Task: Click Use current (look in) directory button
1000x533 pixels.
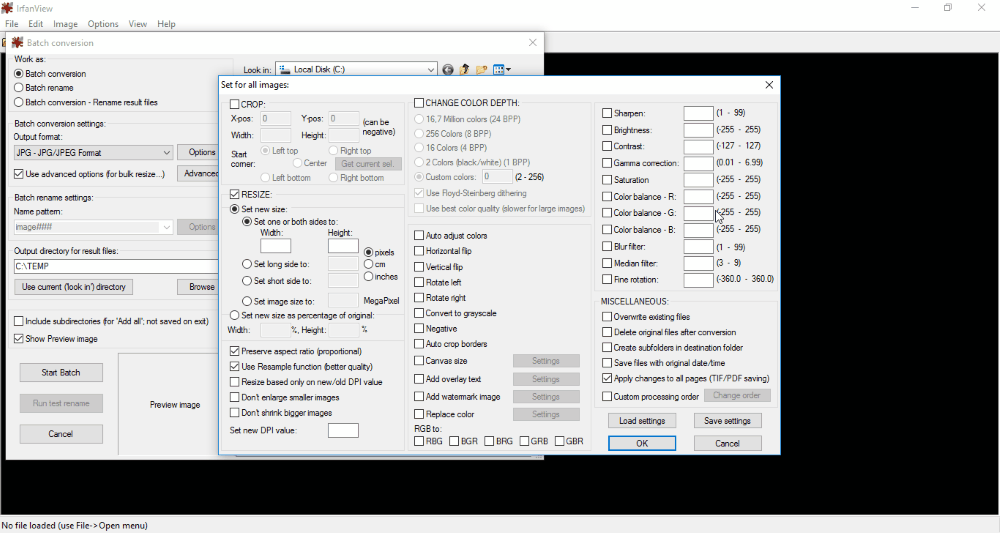Action: tap(73, 287)
